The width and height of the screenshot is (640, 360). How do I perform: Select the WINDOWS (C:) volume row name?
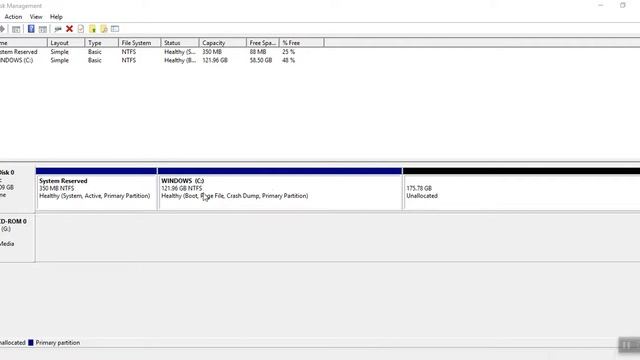(16, 60)
